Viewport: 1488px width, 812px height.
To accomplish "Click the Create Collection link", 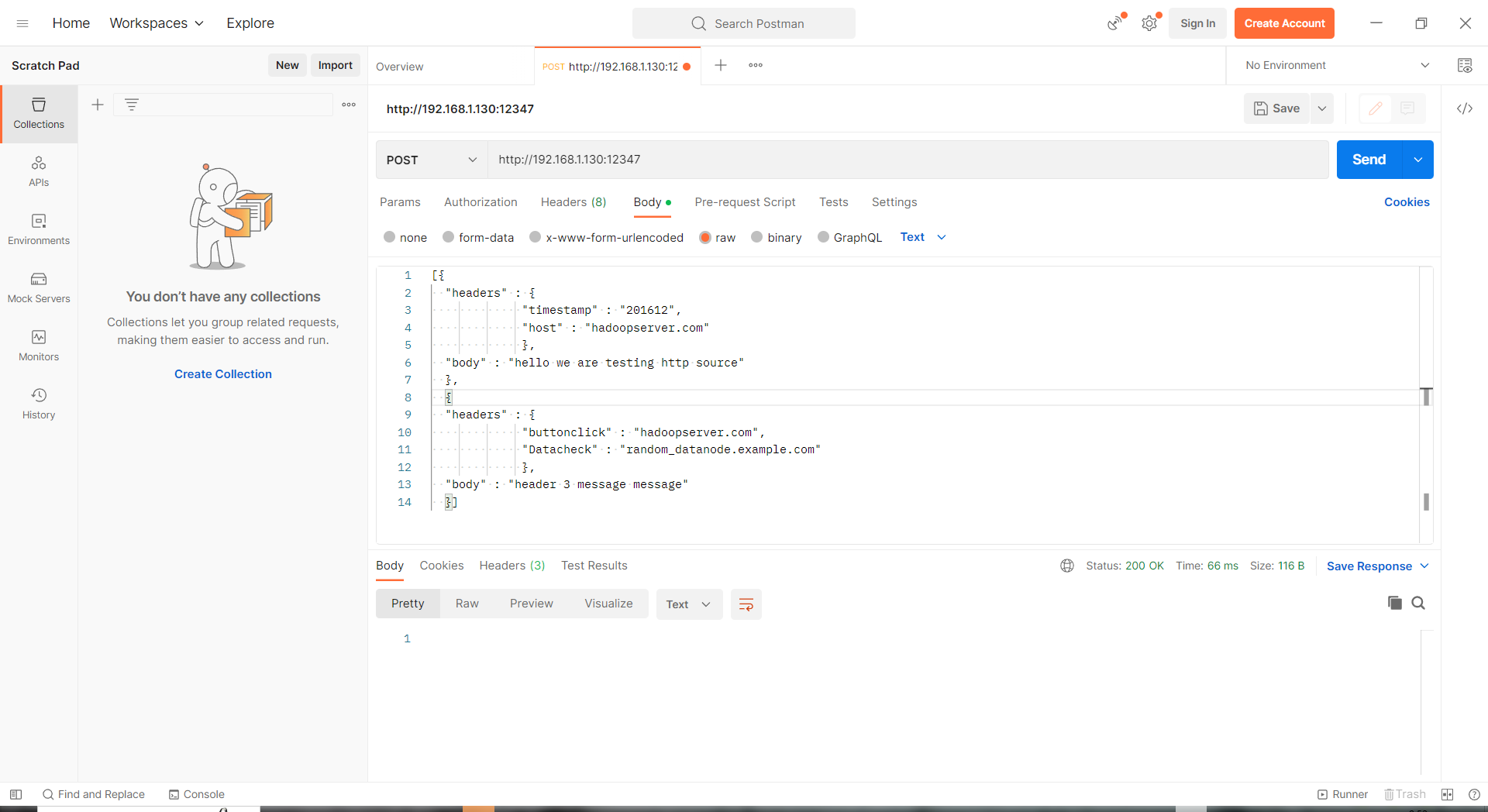I will [x=222, y=374].
